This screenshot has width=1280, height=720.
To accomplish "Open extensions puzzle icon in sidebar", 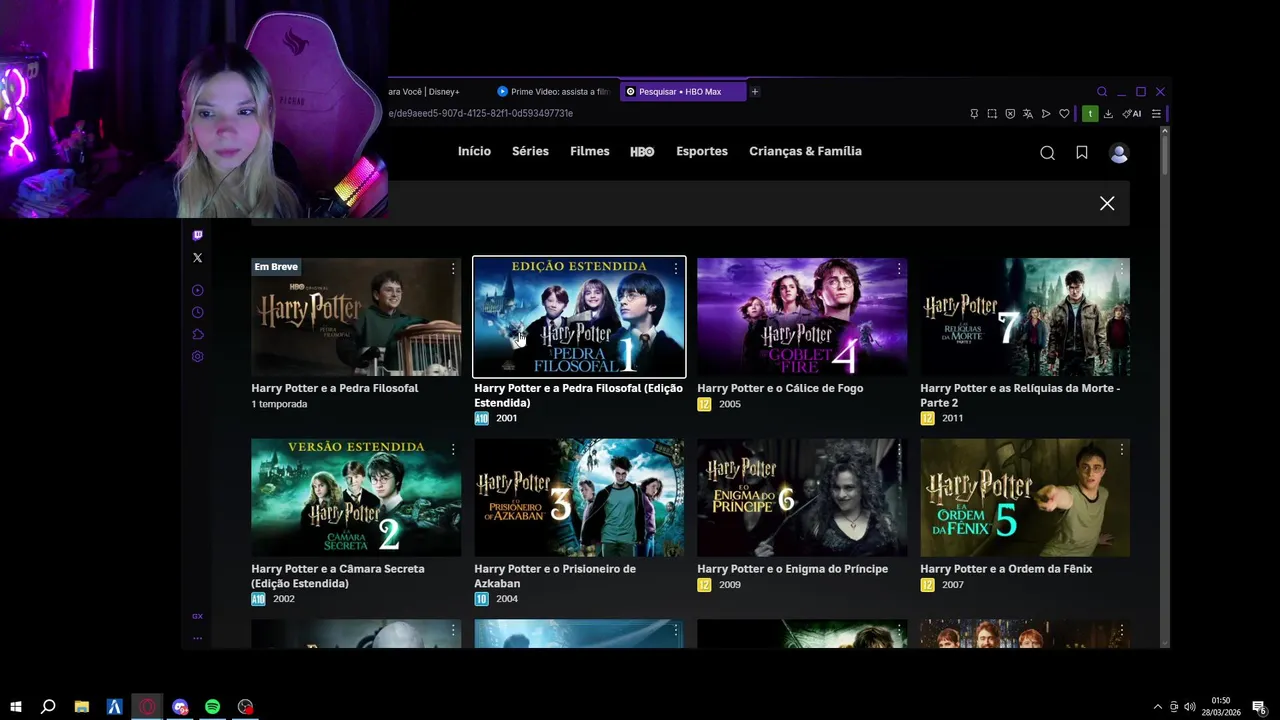I will (197, 334).
